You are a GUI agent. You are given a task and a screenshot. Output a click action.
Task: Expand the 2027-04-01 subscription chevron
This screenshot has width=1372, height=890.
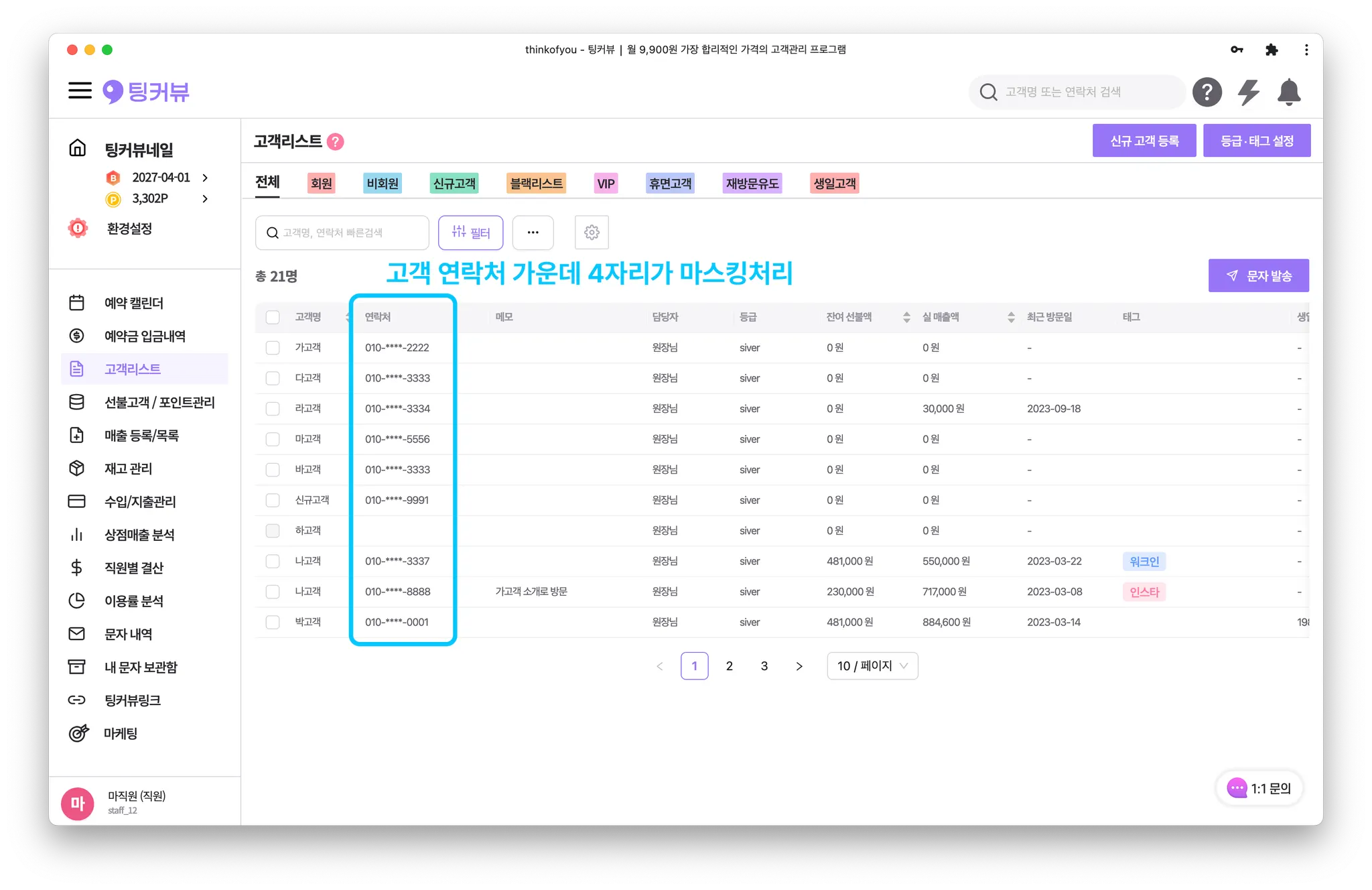pyautogui.click(x=205, y=178)
